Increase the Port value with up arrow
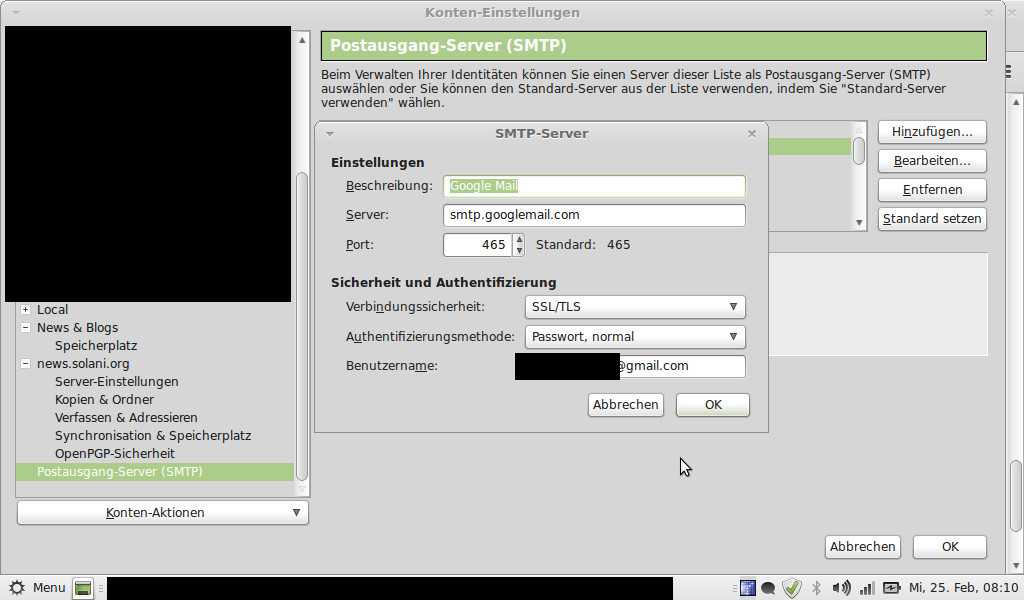This screenshot has height=600, width=1024. click(518, 240)
